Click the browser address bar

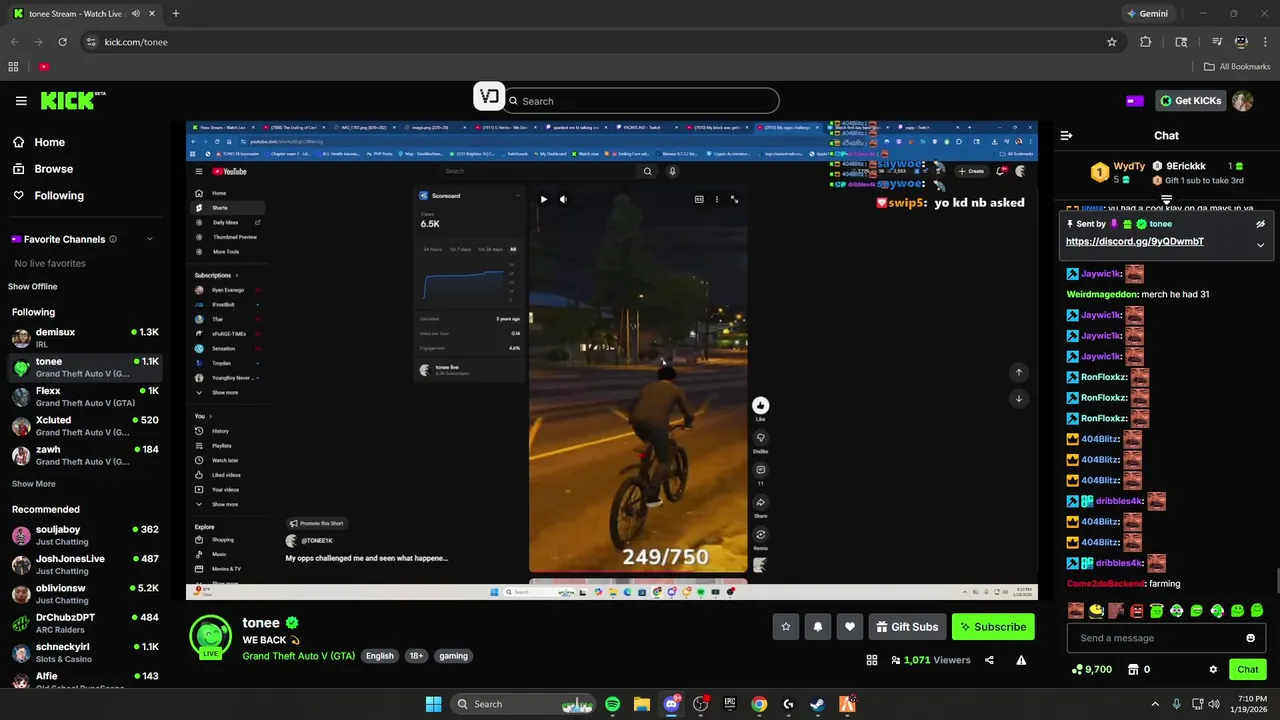coord(600,42)
